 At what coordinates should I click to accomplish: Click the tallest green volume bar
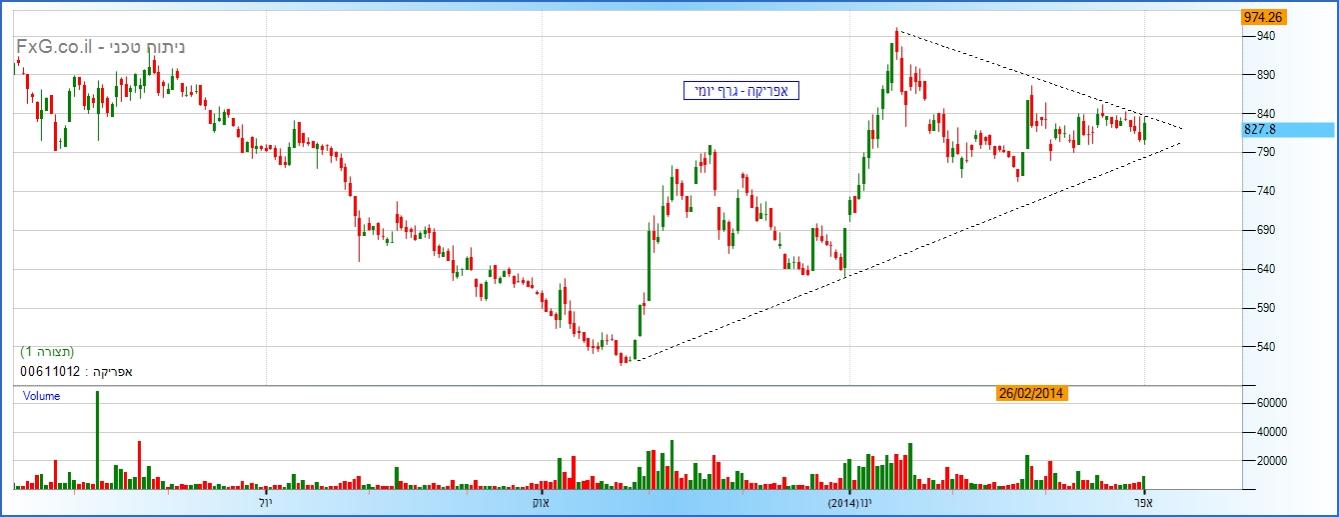pos(97,440)
